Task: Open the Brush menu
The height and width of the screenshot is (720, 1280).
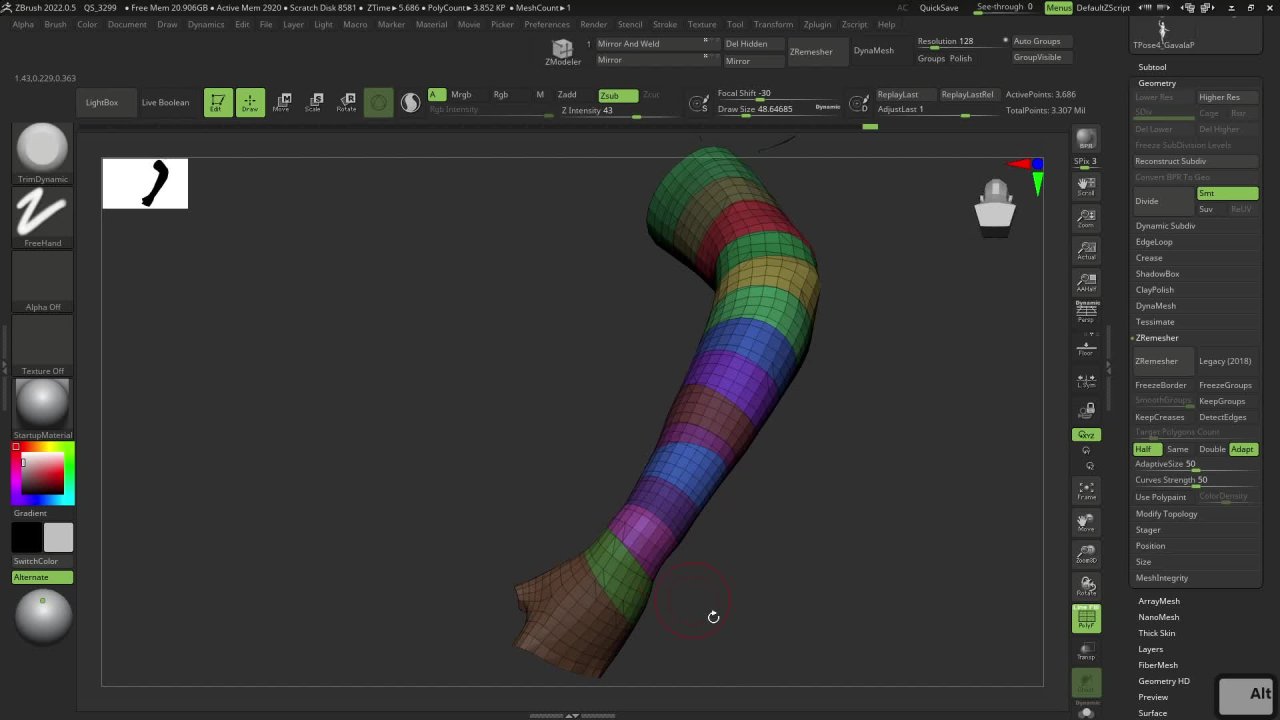Action: tap(55, 24)
